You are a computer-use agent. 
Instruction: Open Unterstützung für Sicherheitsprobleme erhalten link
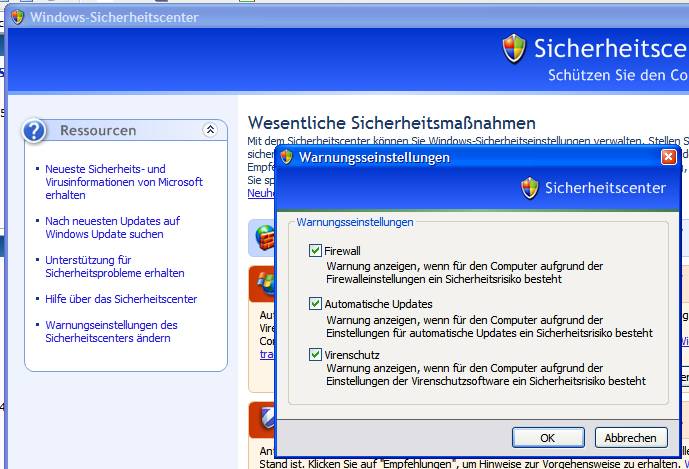pos(115,266)
